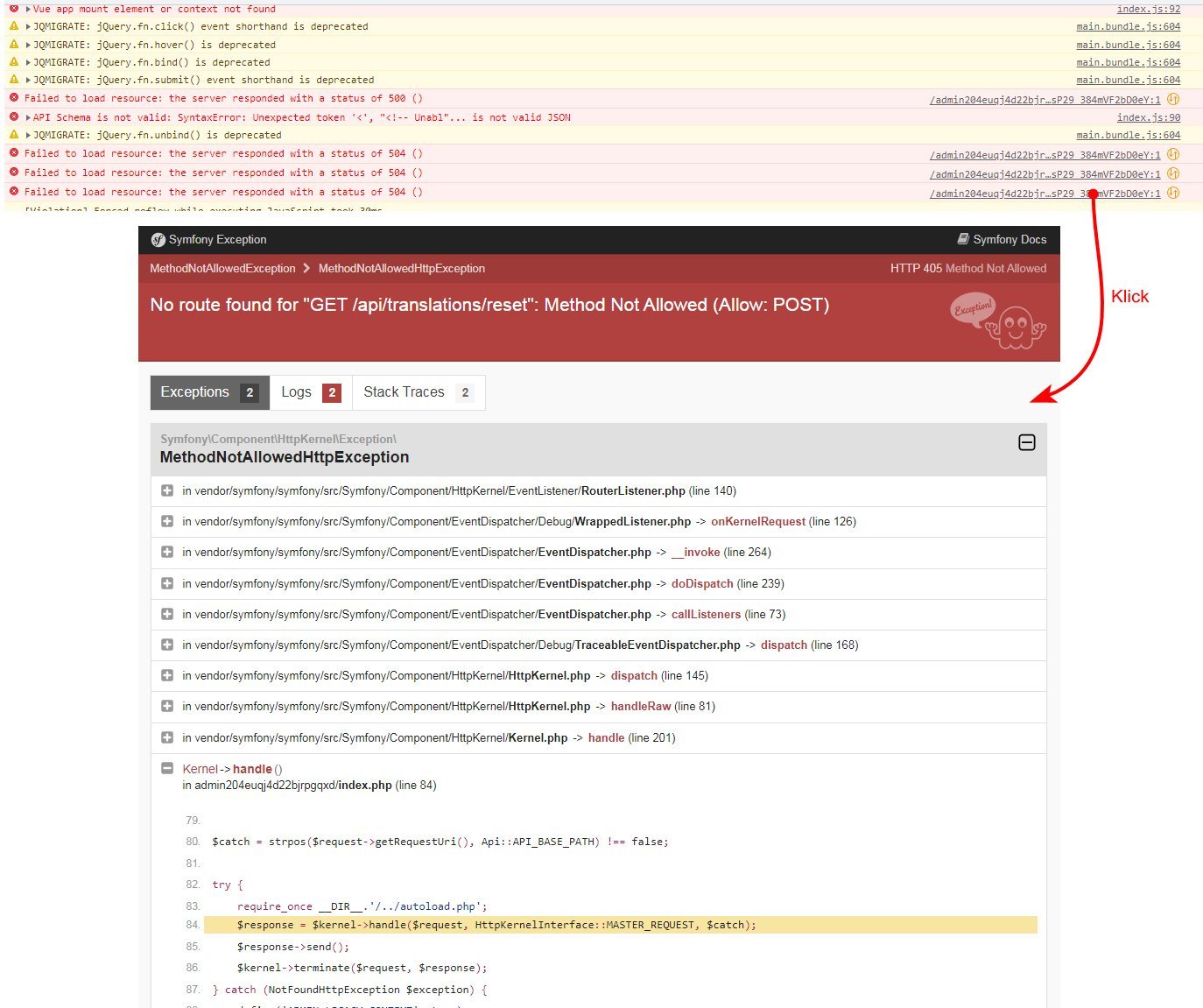1203x1008 pixels.
Task: Collapse the MethodNotAllowedHttpException trace block
Action: tap(1027, 443)
